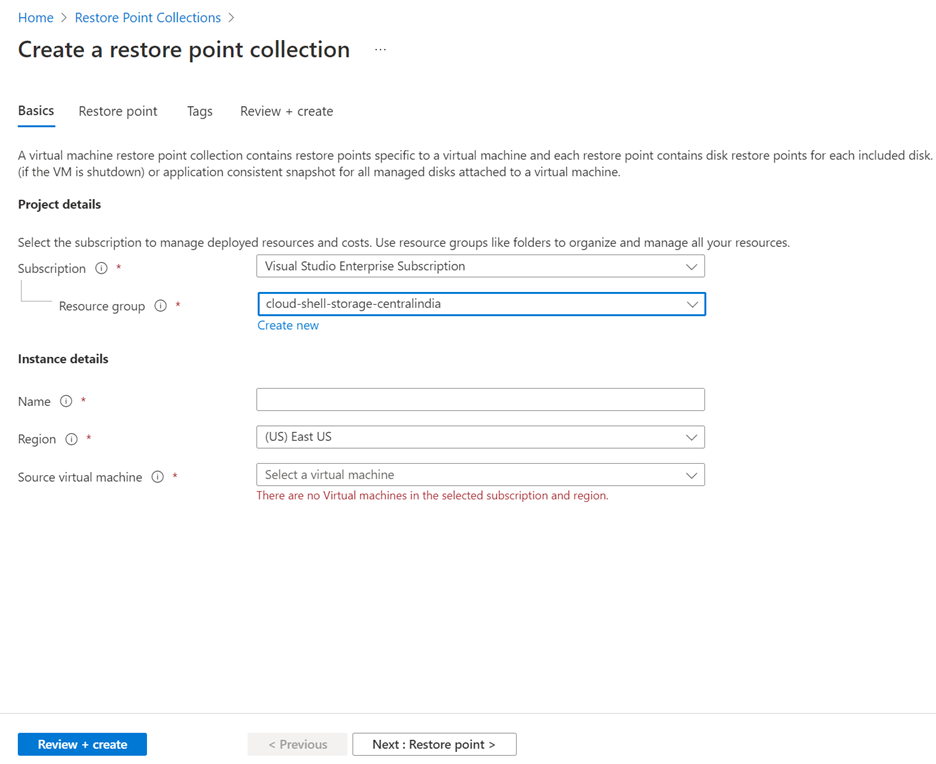
Task: Click the Subscription info icon
Action: point(101,268)
